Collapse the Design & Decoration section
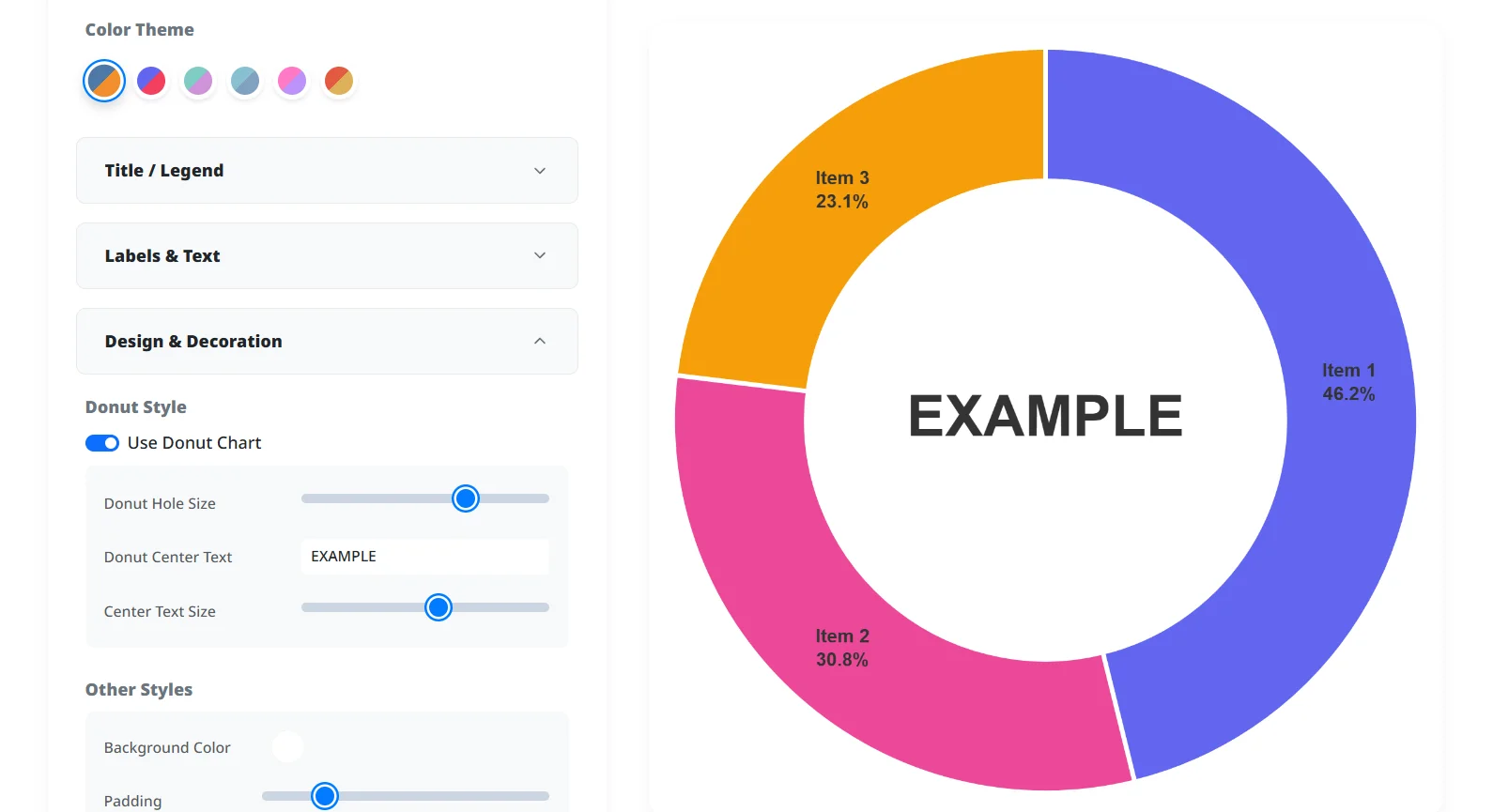1493x812 pixels. click(327, 341)
